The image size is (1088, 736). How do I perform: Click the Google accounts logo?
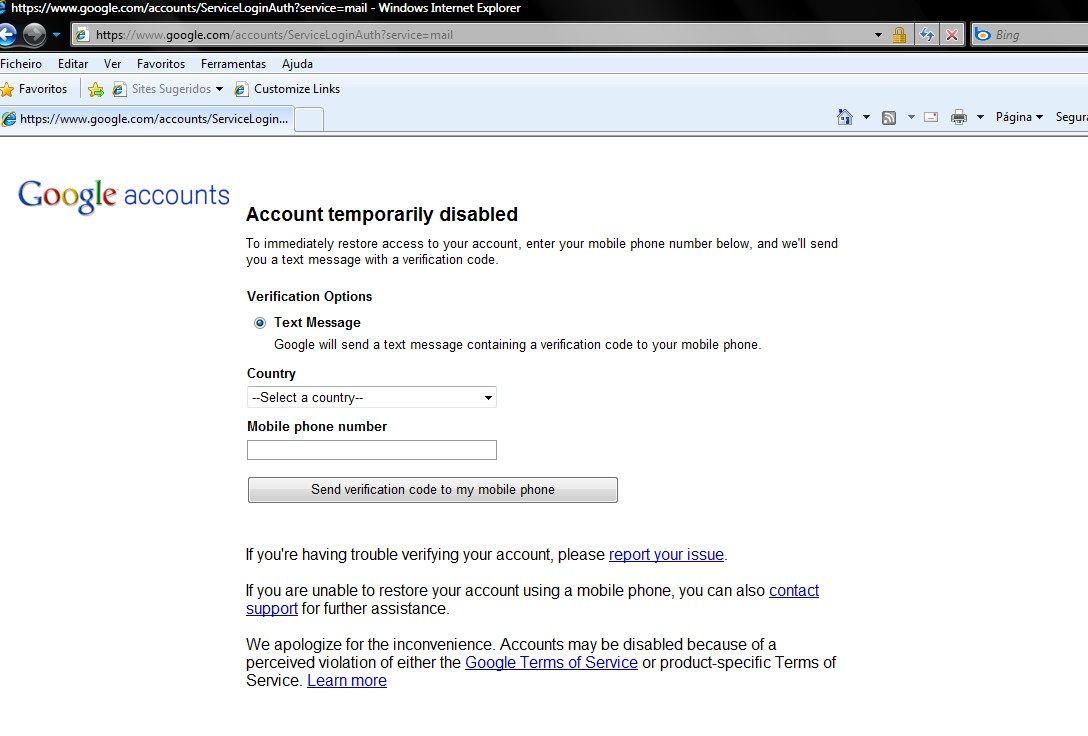(x=124, y=196)
